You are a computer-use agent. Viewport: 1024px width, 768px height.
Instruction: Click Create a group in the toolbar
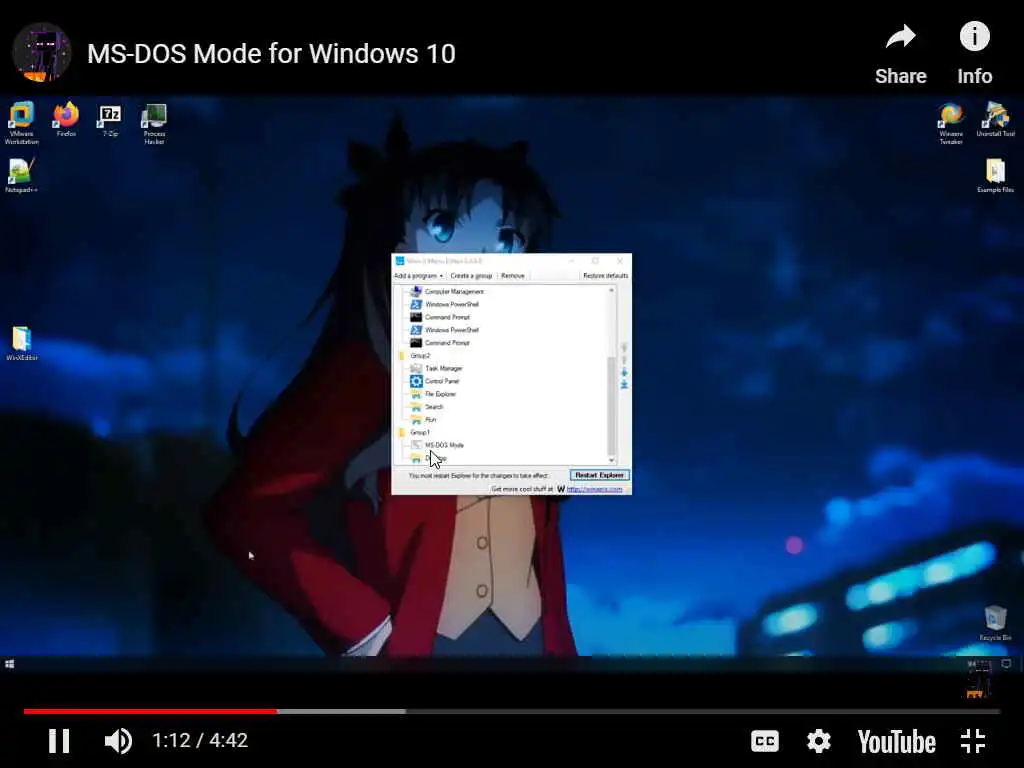click(x=471, y=276)
